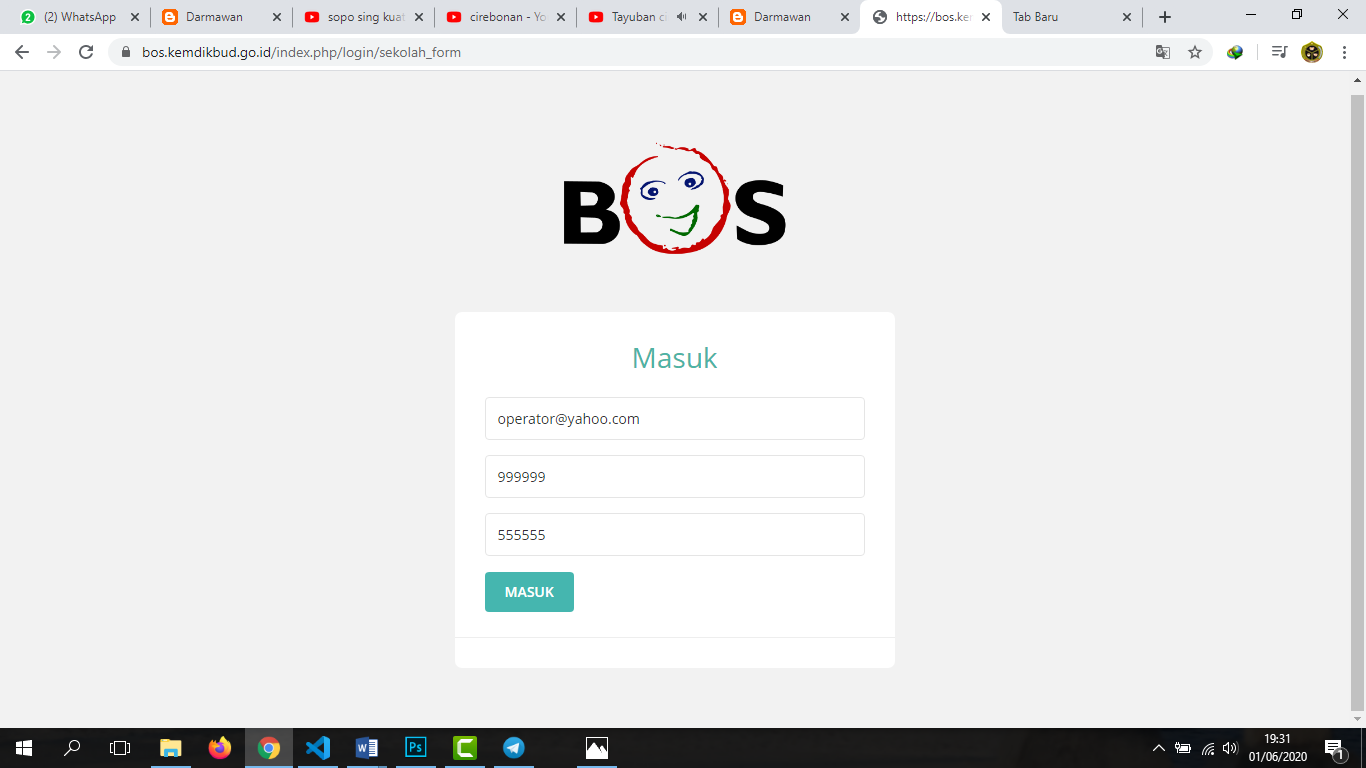Screen dimensions: 1366x768
Task: Click the green MASUK button
Action: (x=529, y=592)
